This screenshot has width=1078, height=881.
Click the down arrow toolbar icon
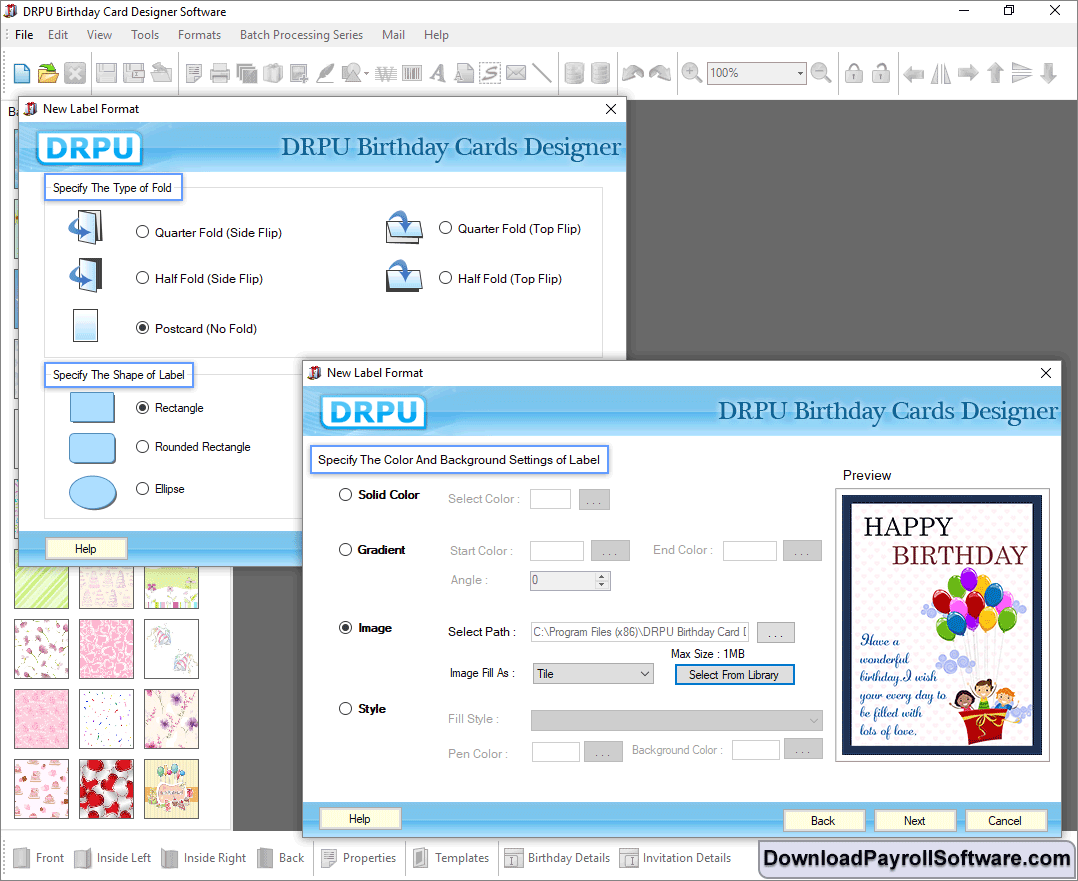click(x=1048, y=73)
